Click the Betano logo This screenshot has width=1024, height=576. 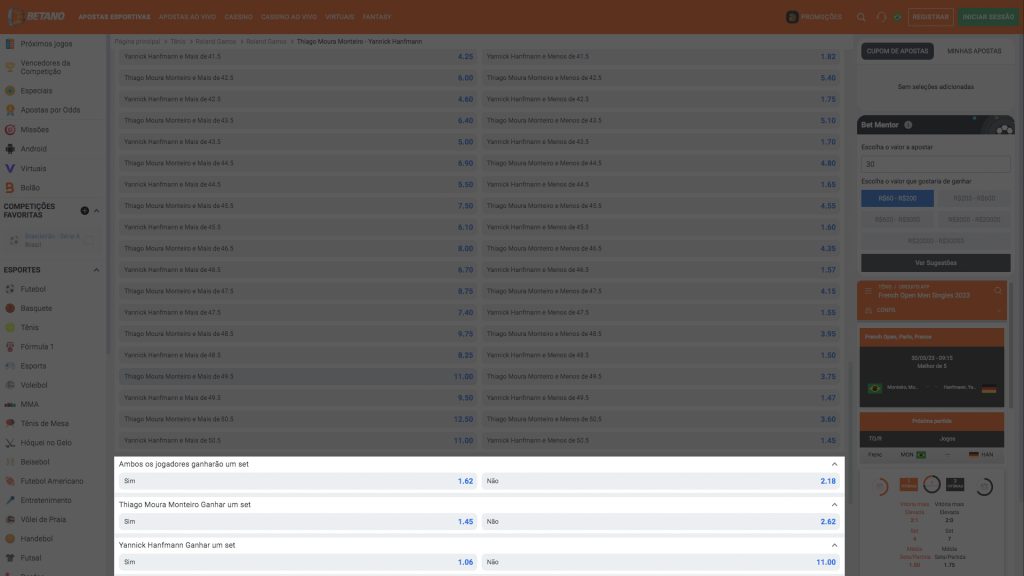pyautogui.click(x=37, y=16)
